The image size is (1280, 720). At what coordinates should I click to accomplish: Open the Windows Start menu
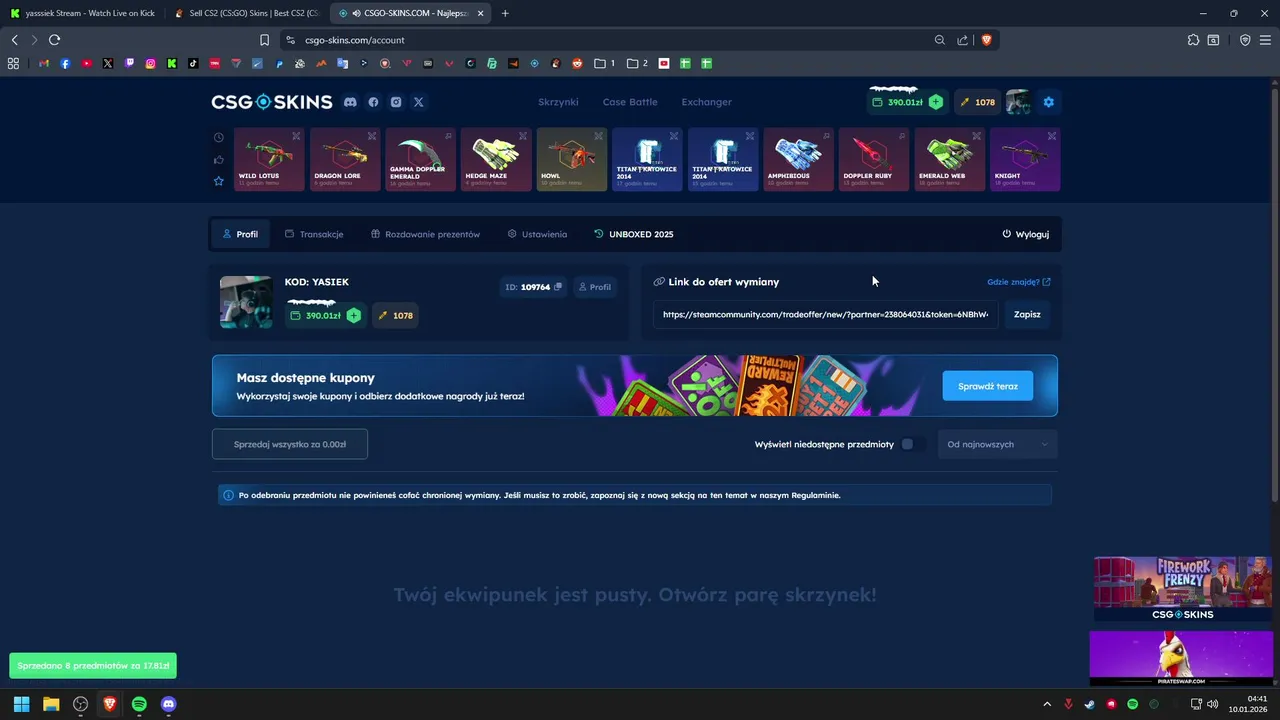coord(21,704)
